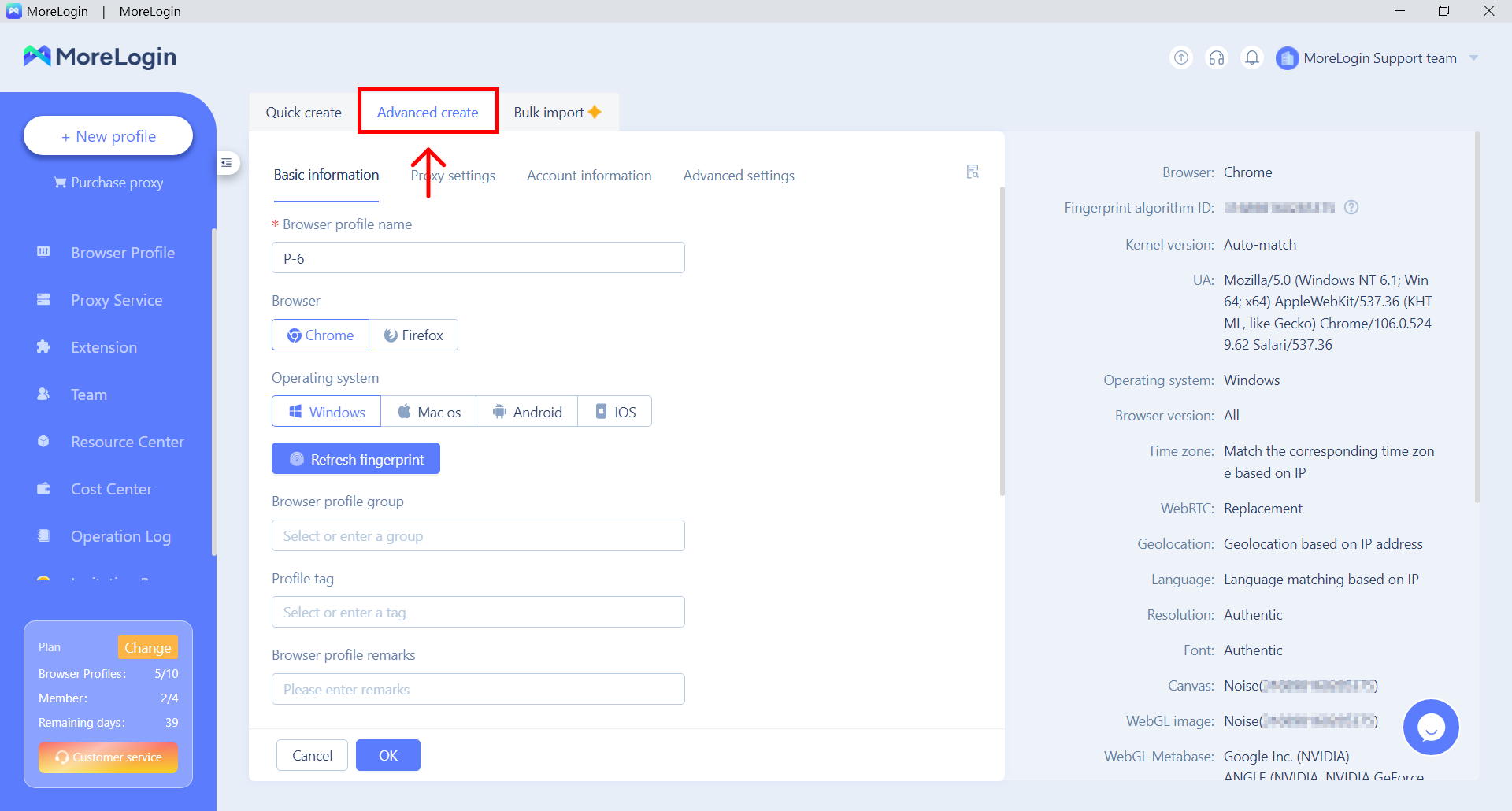Click the WebRTC value Replacement
The height and width of the screenshot is (811, 1512).
pos(1262,508)
